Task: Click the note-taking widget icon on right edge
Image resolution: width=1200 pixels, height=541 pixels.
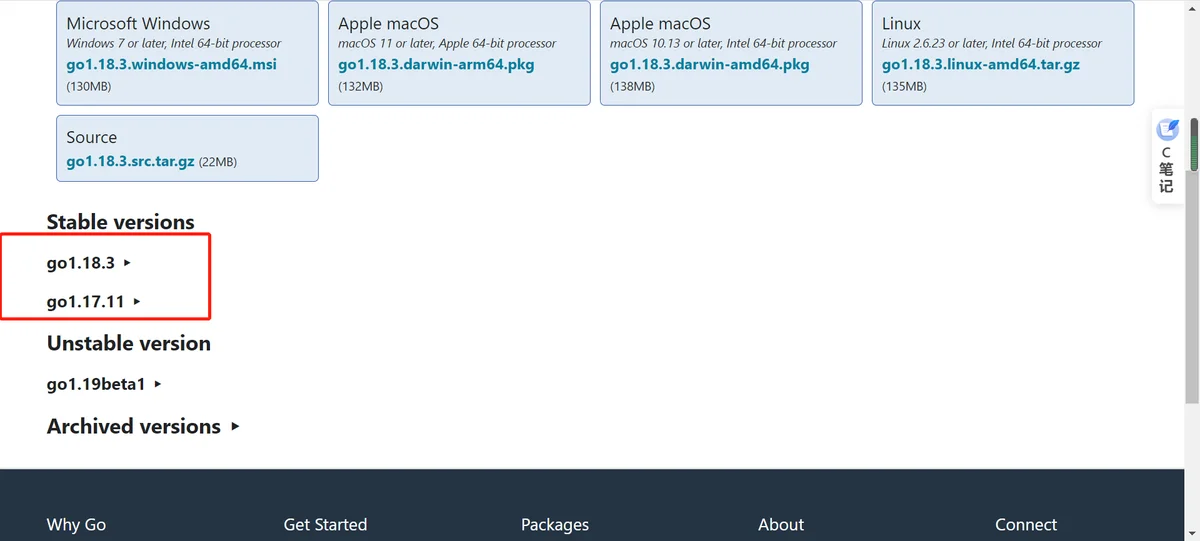Action: point(1167,130)
